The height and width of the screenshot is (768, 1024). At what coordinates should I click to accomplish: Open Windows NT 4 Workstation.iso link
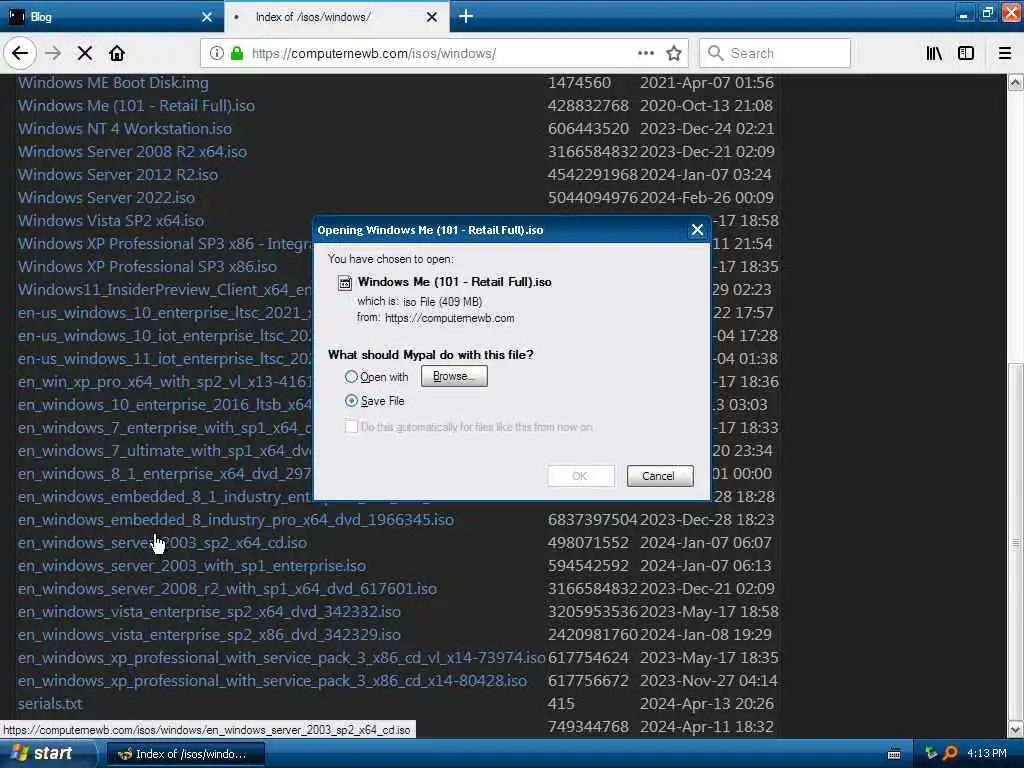pos(125,129)
